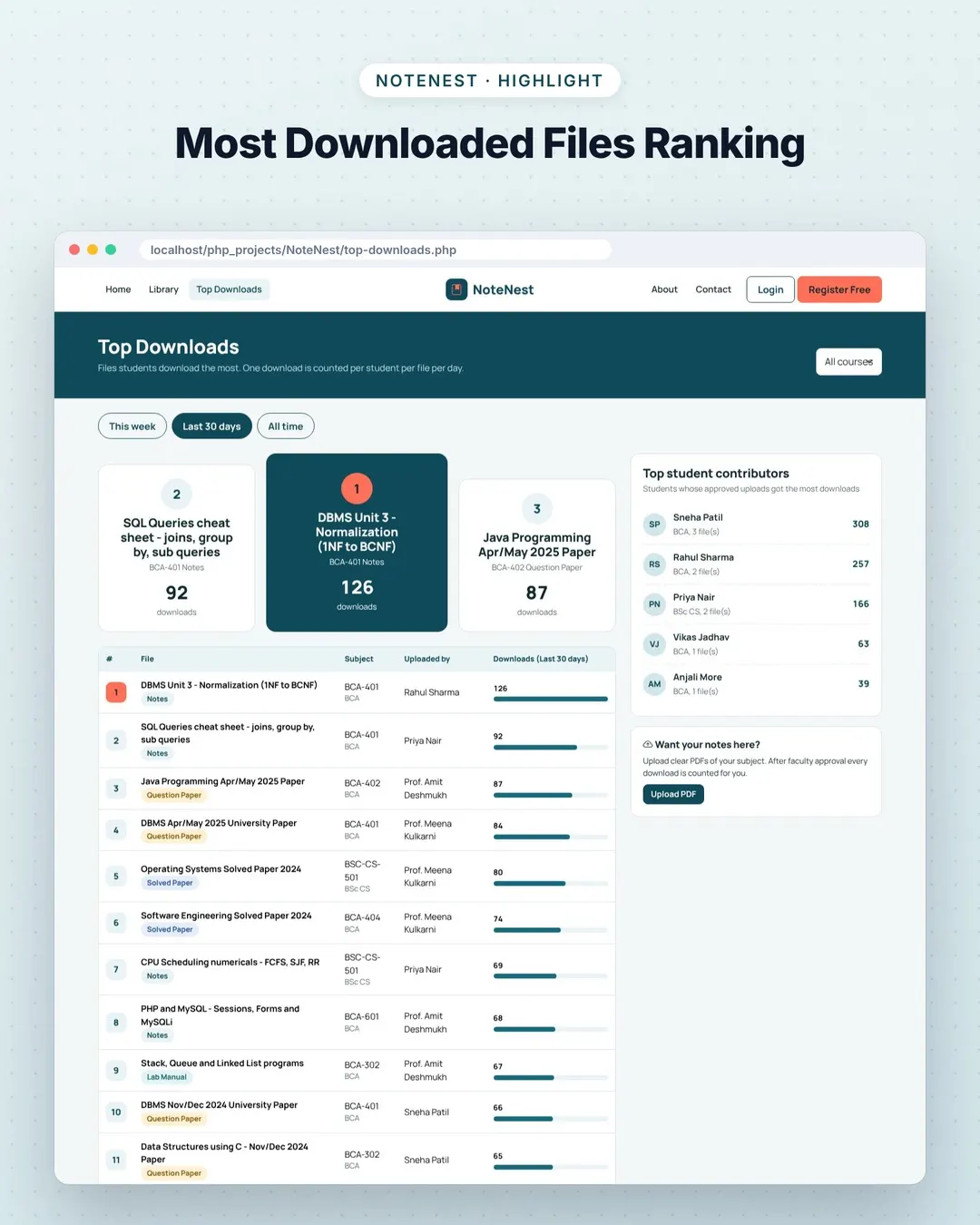Screen dimensions: 980x1225
Task: Click Priya Nair's PN avatar
Action: (x=654, y=604)
